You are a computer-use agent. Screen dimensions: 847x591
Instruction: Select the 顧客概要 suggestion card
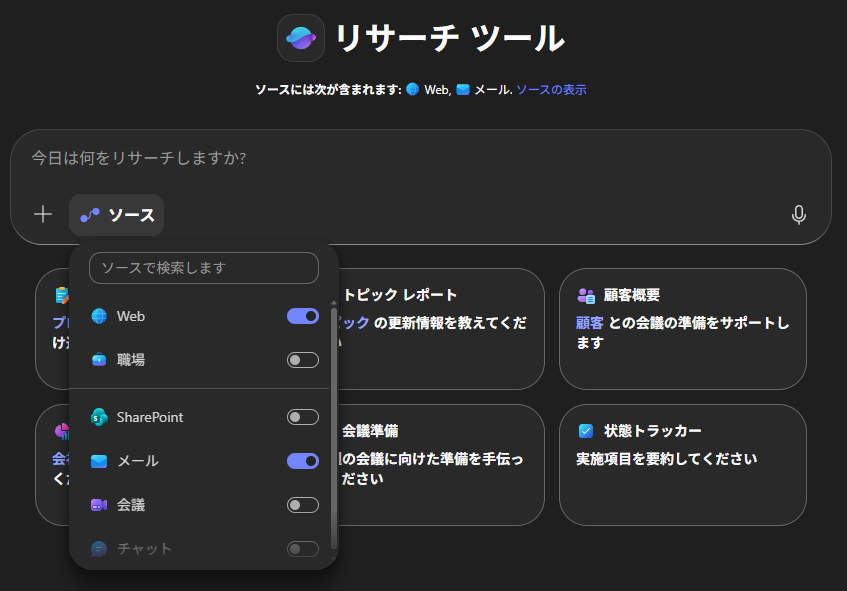tap(682, 328)
